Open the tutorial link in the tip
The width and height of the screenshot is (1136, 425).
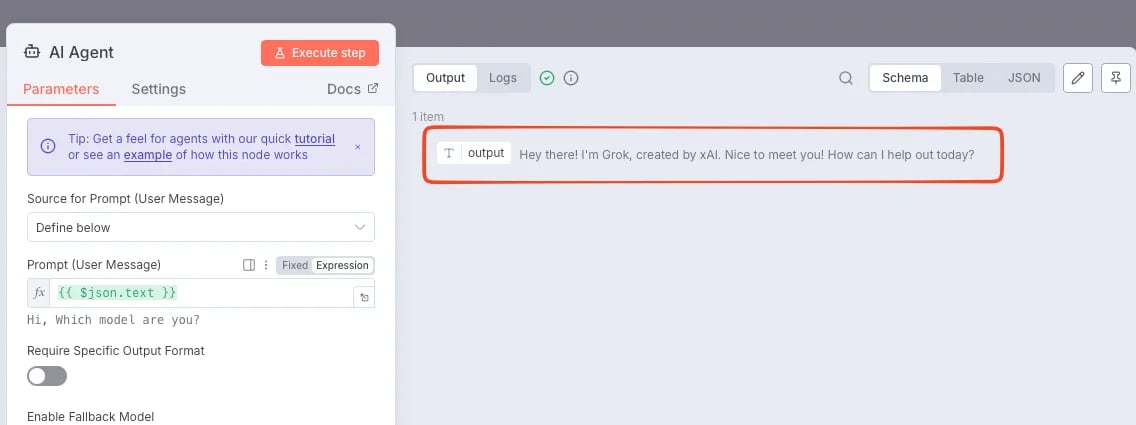click(x=314, y=139)
